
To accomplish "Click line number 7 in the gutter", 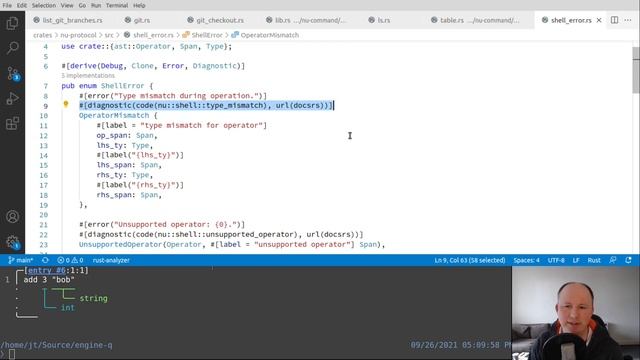I will (45, 86).
